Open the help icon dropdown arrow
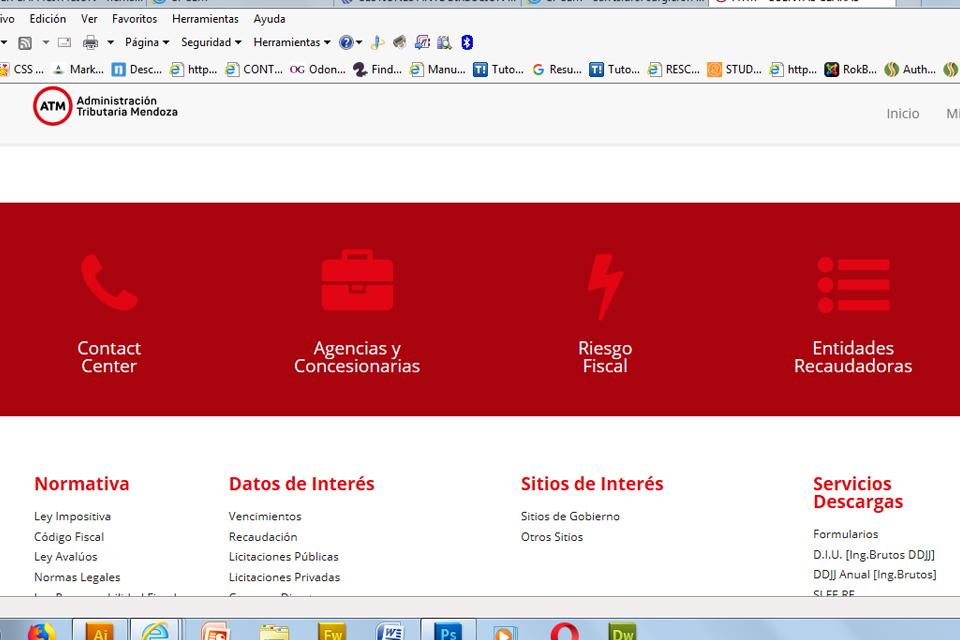960x640 pixels. click(x=359, y=42)
